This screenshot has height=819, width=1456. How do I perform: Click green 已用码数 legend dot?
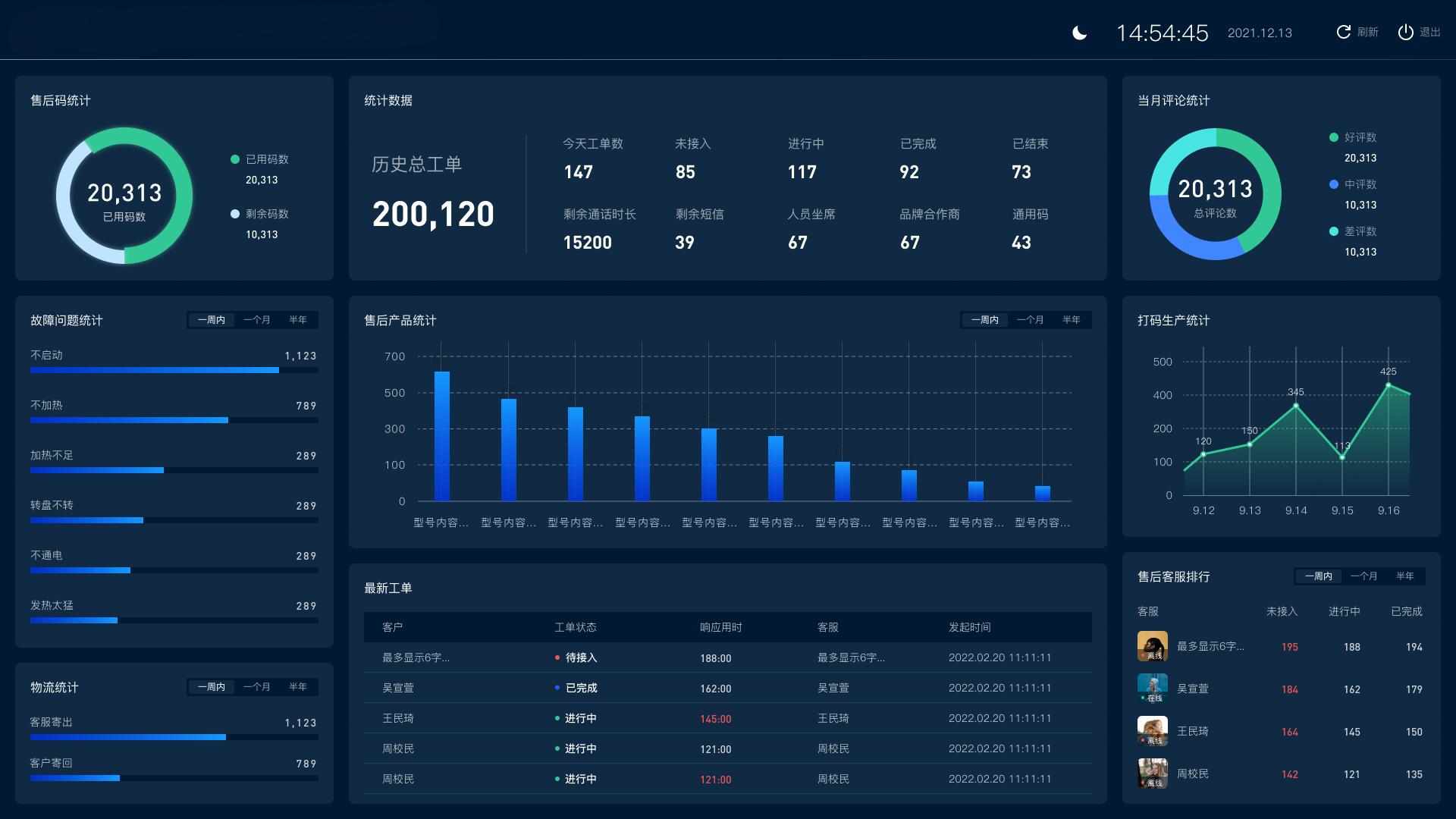(x=235, y=159)
